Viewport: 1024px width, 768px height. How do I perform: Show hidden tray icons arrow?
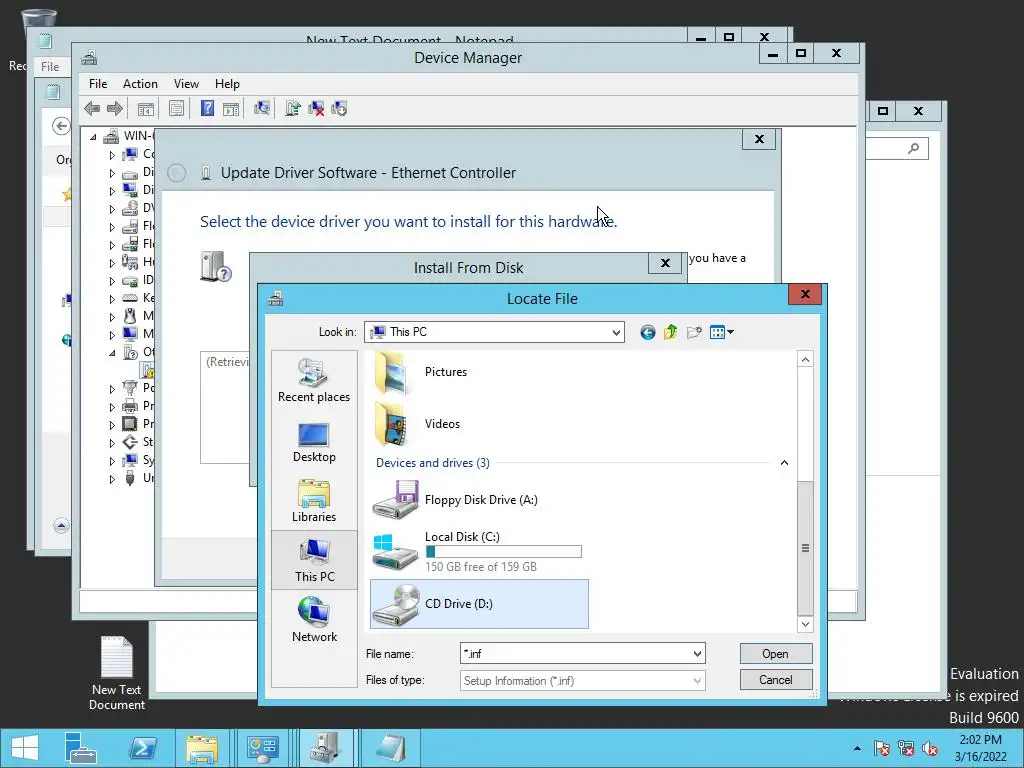[x=857, y=748]
